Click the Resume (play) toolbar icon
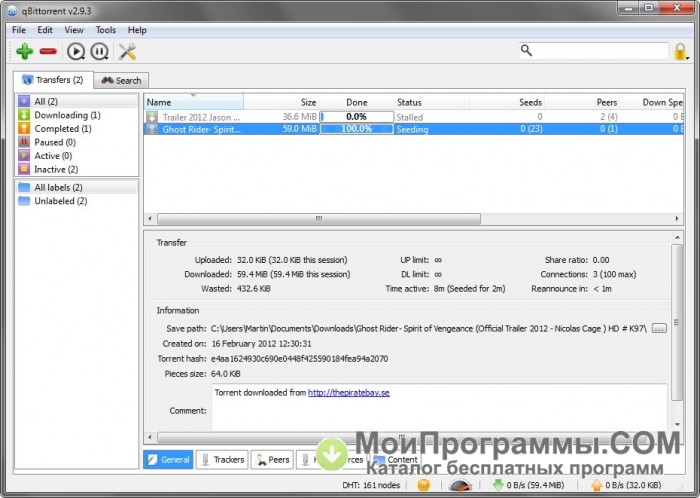 click(76, 51)
